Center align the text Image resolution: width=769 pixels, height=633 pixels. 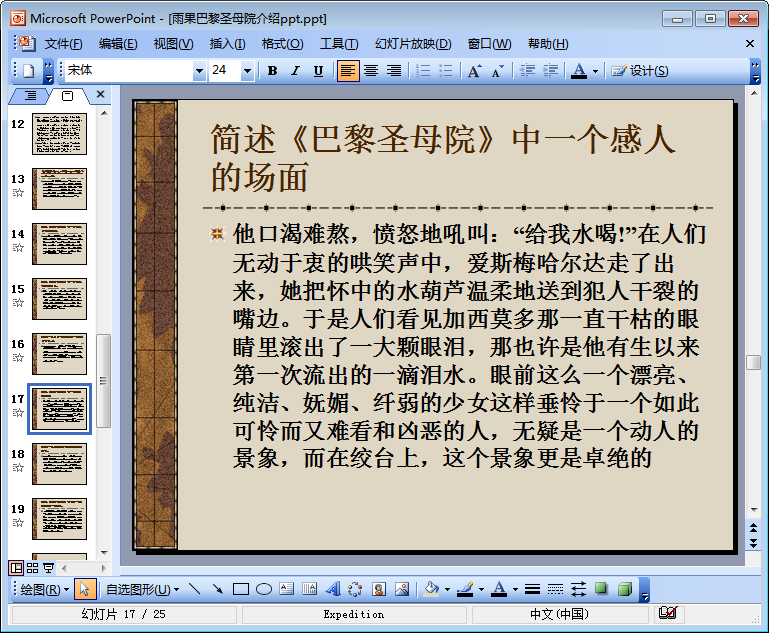371,70
